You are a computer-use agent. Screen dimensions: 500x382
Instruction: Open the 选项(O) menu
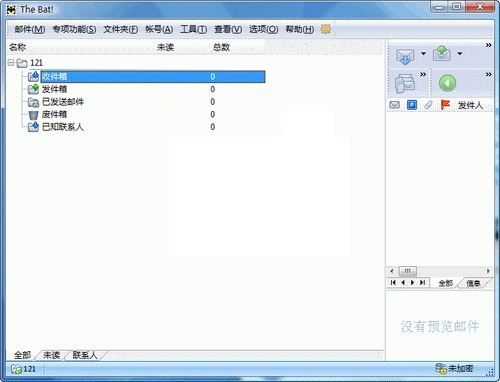pos(263,29)
